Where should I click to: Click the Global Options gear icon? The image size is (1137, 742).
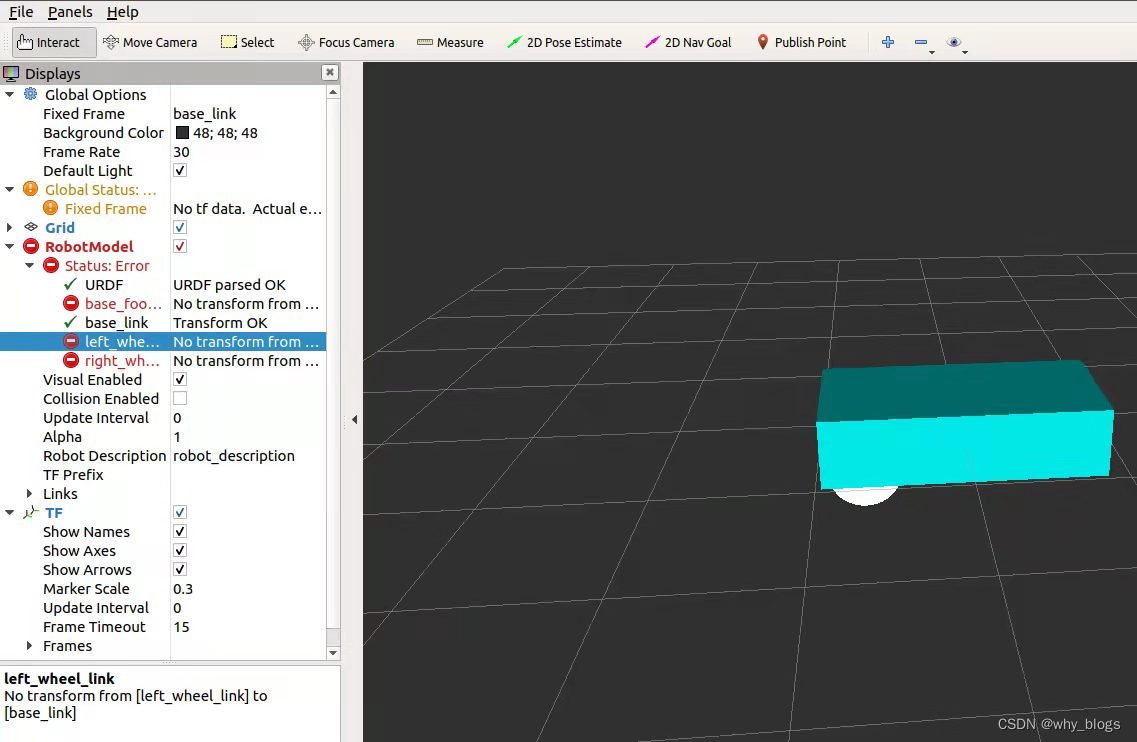point(30,94)
